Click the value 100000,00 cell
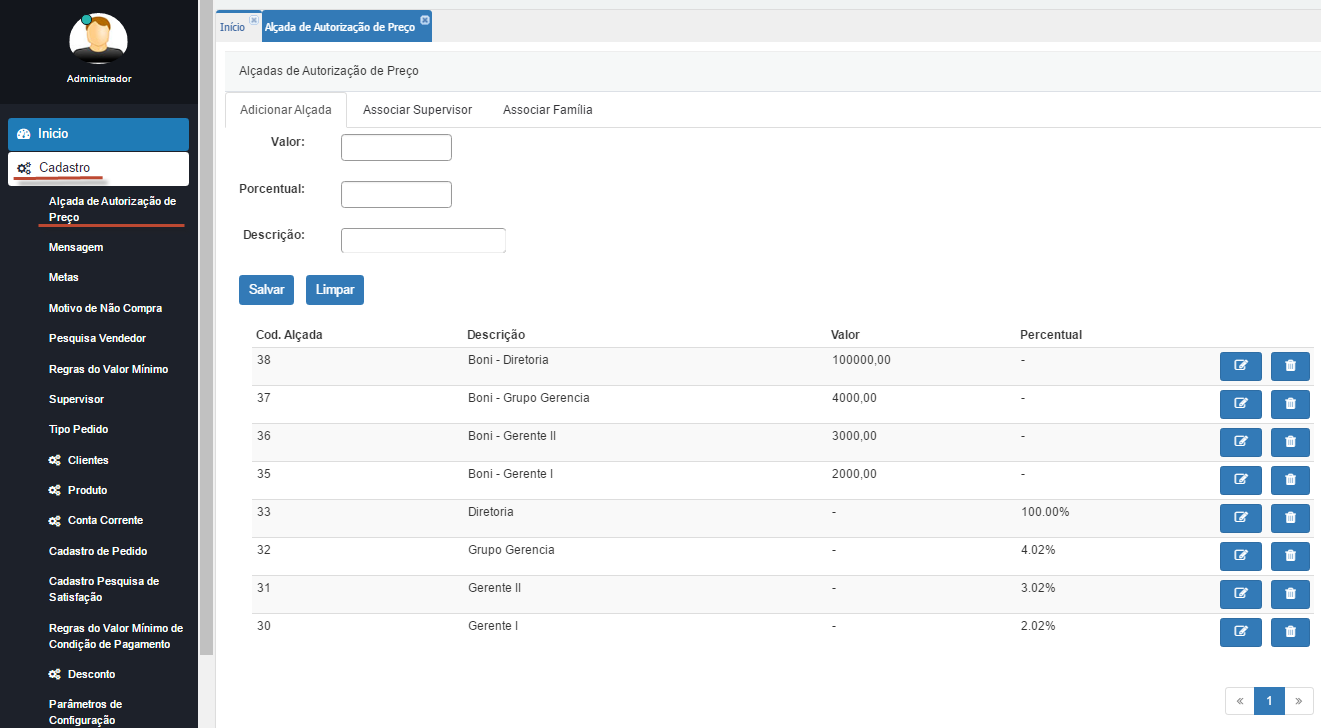The width and height of the screenshot is (1321, 728). coord(861,360)
